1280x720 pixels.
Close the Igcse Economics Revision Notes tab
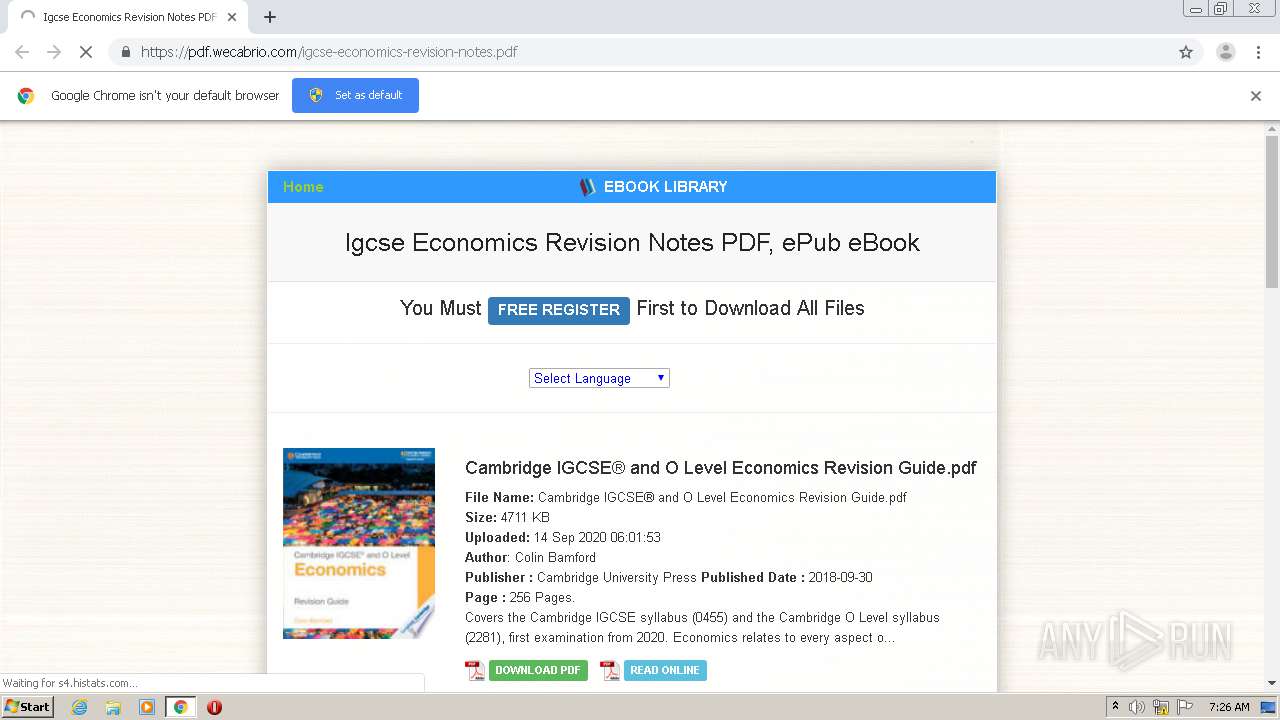point(232,17)
